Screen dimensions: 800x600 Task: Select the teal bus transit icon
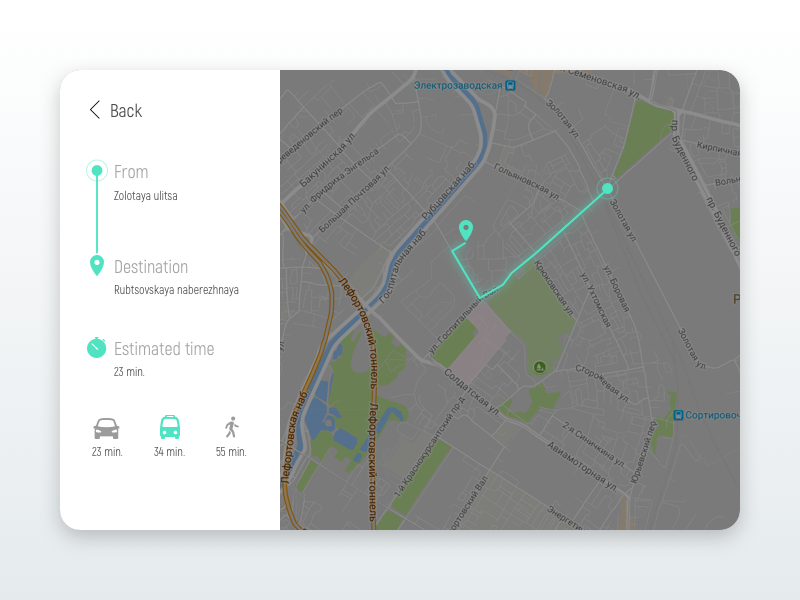(168, 428)
